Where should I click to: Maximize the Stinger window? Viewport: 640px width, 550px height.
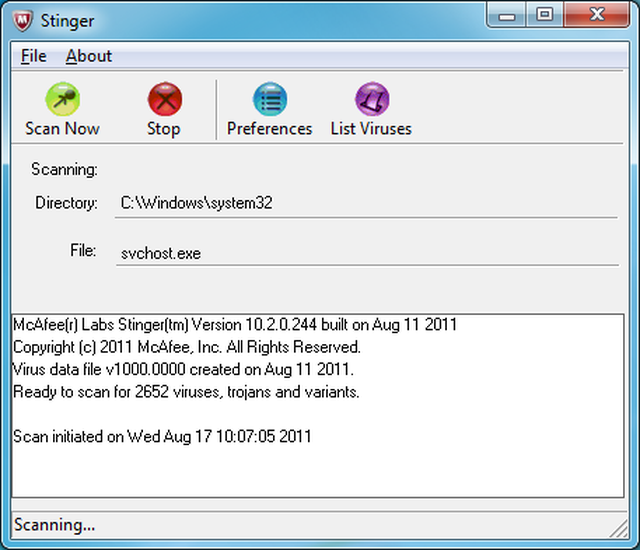544,15
